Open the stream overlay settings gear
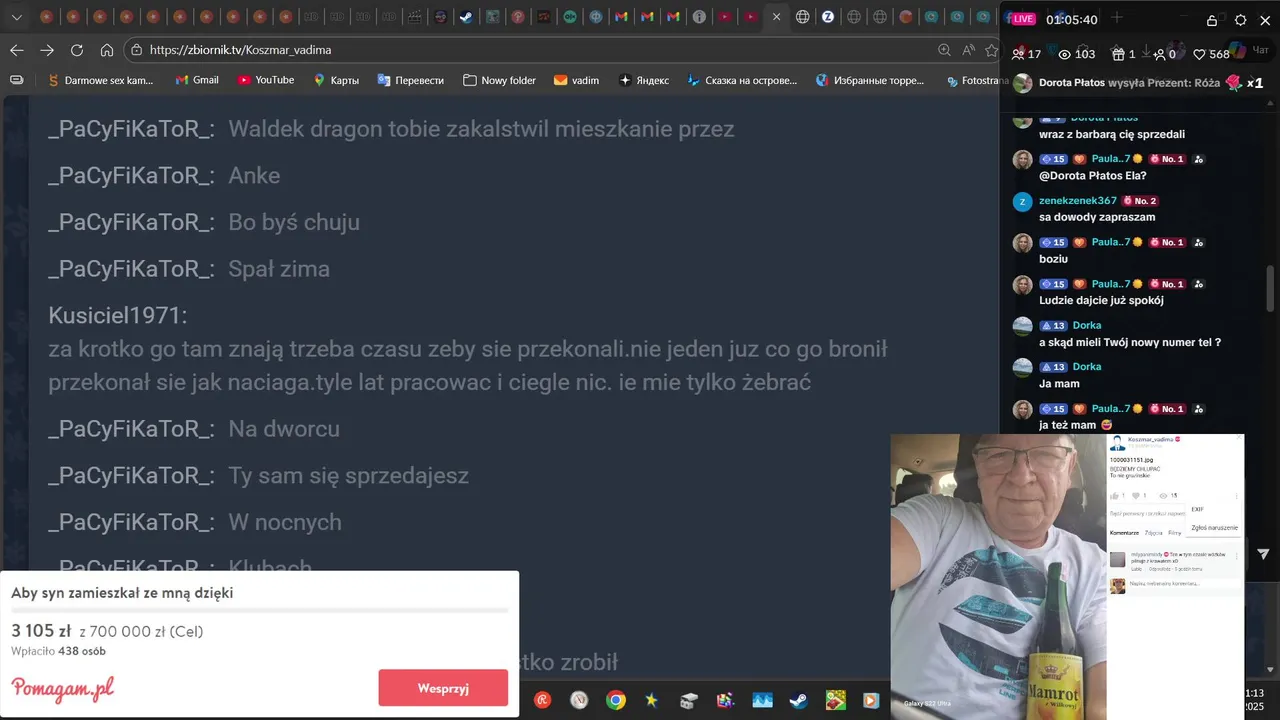 1240,20
